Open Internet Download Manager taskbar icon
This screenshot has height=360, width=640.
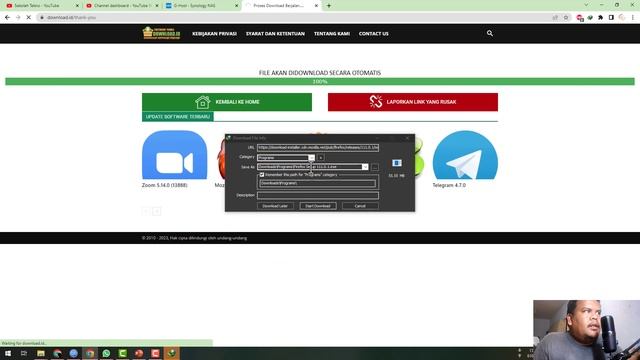click(172, 353)
